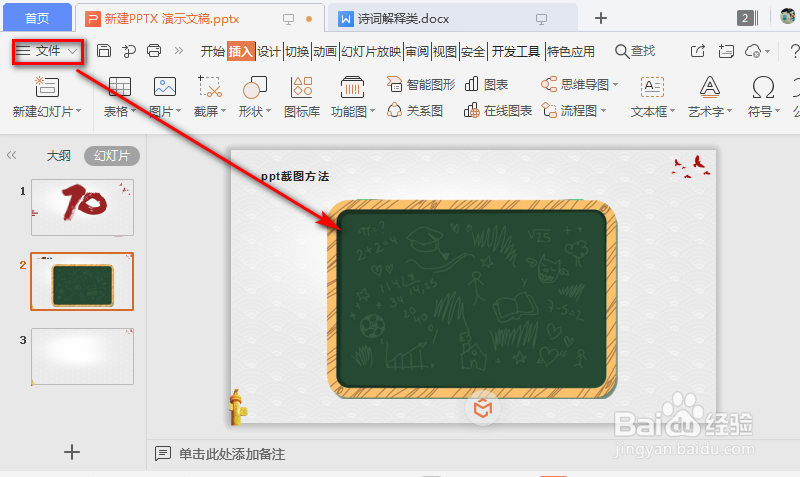The height and width of the screenshot is (477, 800).
Task: Expand more quick access tools chevron
Action: click(178, 51)
